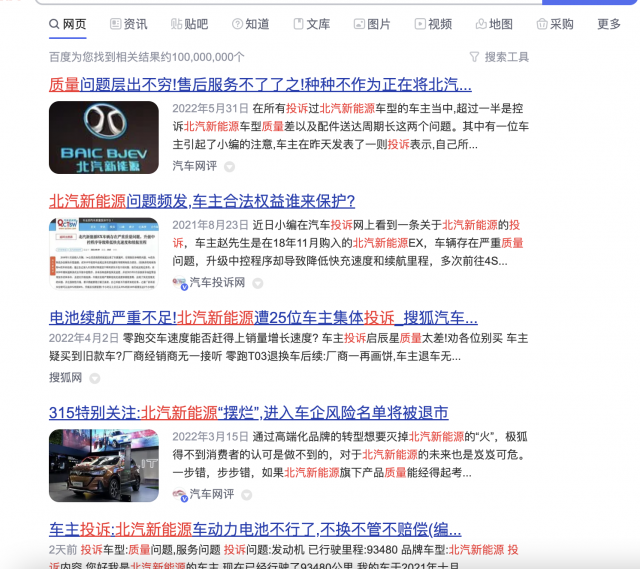
Task: Open the 电池续航严重不足 result link
Action: point(263,318)
